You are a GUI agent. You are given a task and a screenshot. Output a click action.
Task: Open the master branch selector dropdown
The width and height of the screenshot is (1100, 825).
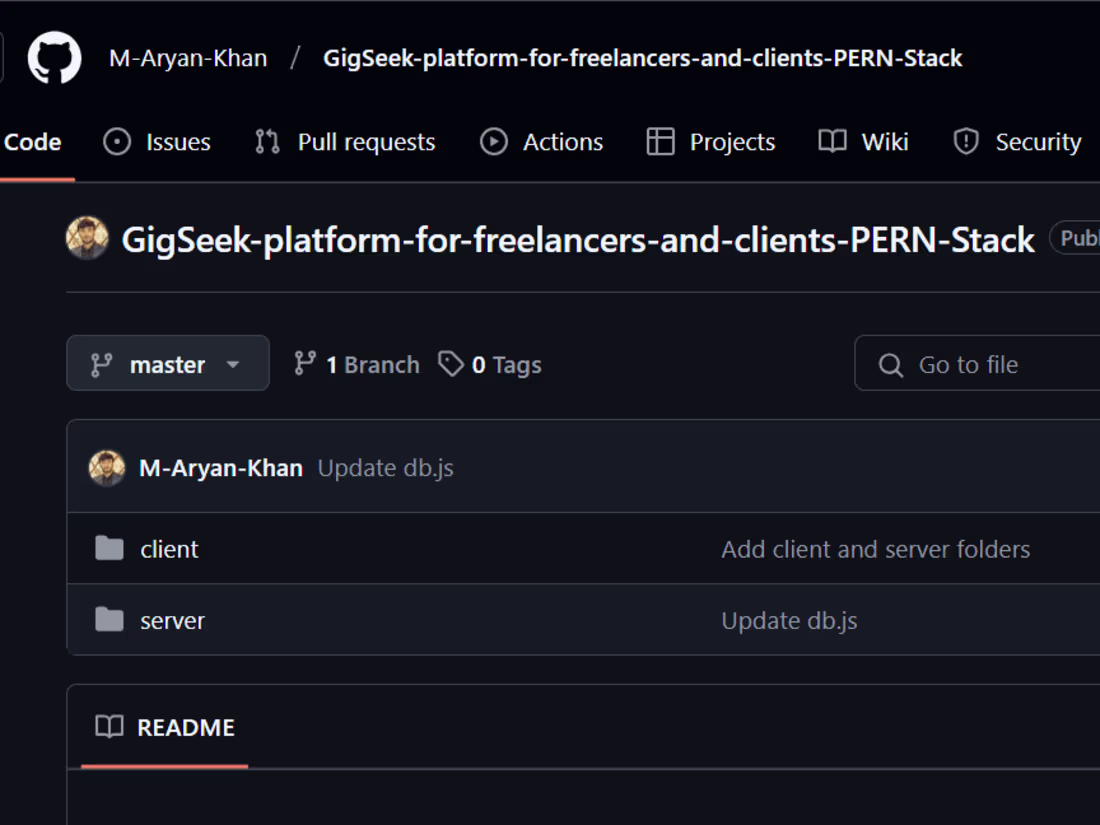pos(167,363)
